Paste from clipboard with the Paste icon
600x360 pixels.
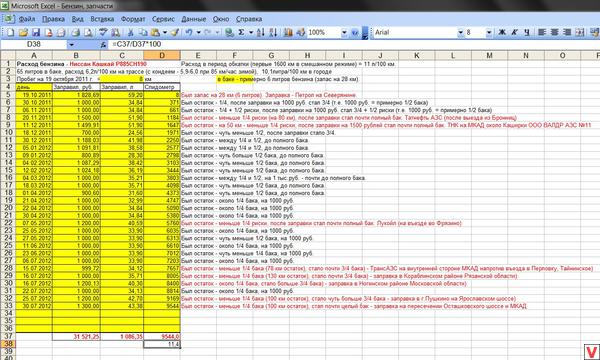155,33
